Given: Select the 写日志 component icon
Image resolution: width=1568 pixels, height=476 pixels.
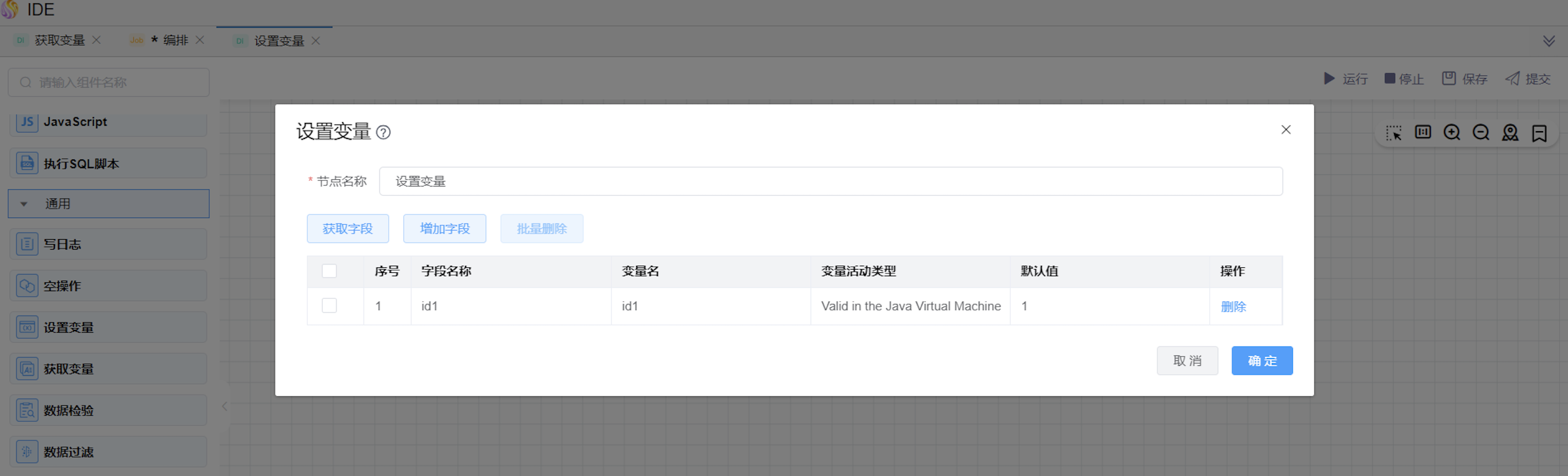Looking at the screenshot, I should [27, 244].
